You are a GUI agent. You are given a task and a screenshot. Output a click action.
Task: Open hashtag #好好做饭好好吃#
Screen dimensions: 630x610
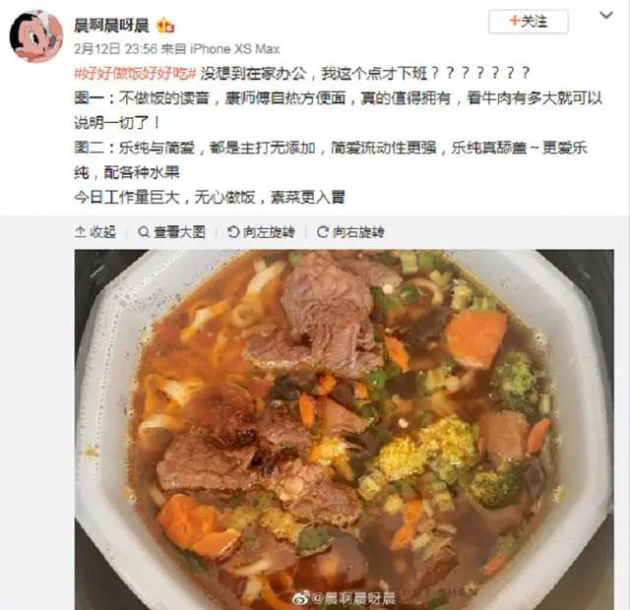tap(135, 74)
